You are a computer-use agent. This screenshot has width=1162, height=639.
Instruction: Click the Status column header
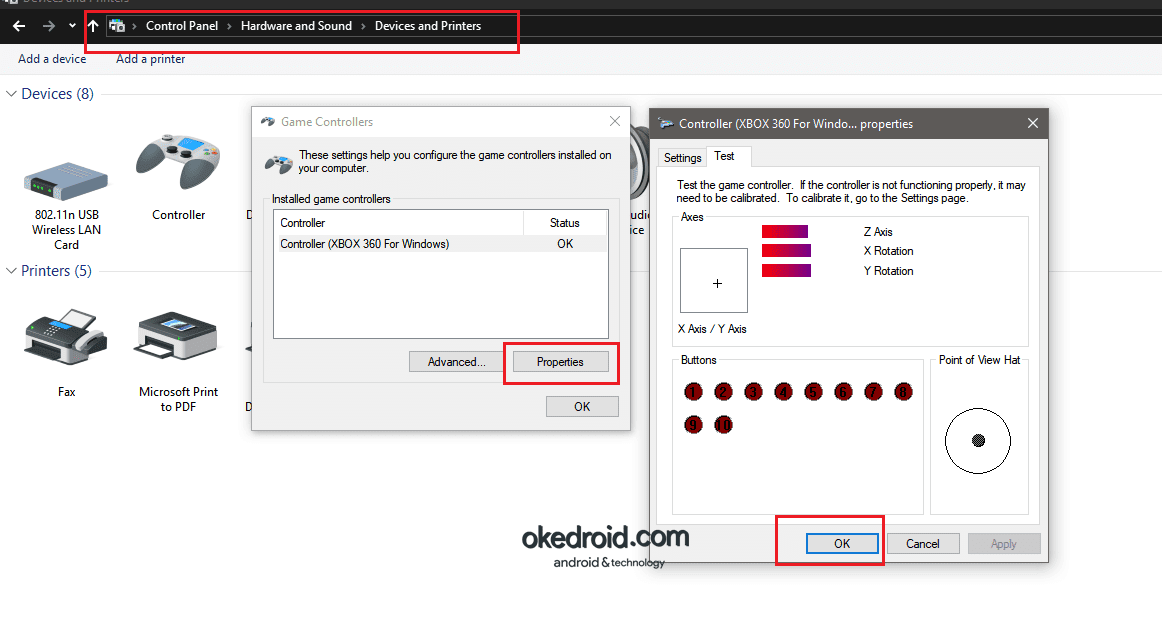565,223
